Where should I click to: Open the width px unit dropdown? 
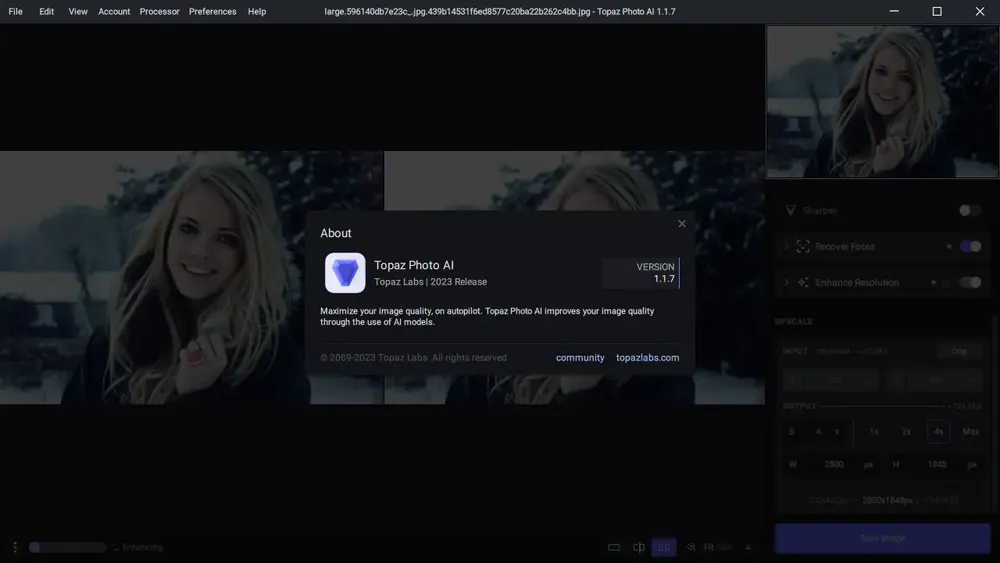pos(869,464)
